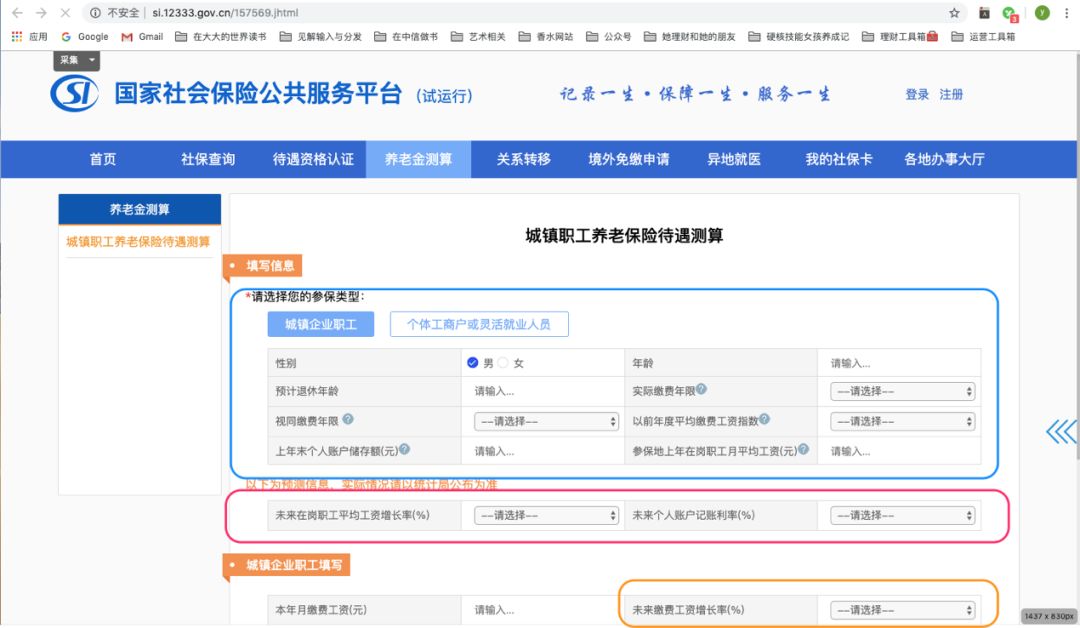
Task: Open the 理财工具箱 bookmark folder
Action: click(x=900, y=36)
